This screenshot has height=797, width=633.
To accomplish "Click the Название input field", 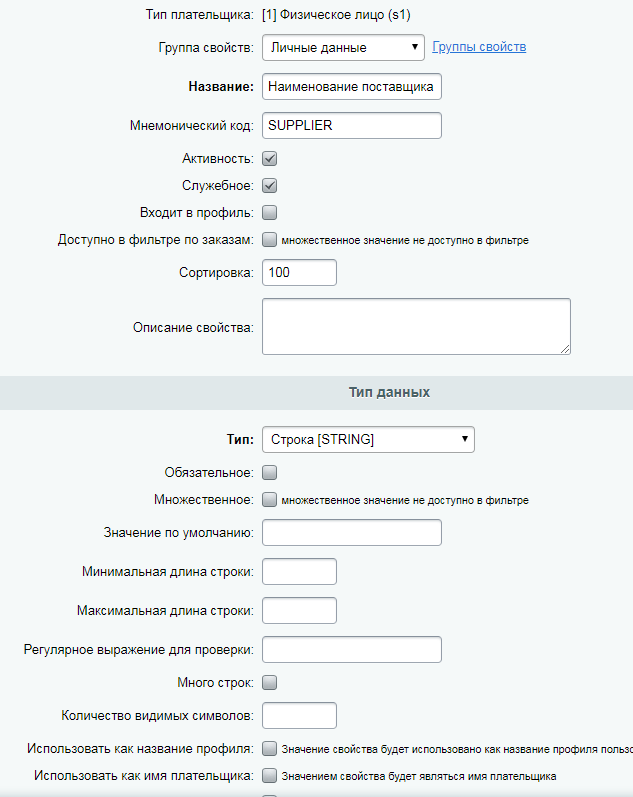I will tap(351, 87).
